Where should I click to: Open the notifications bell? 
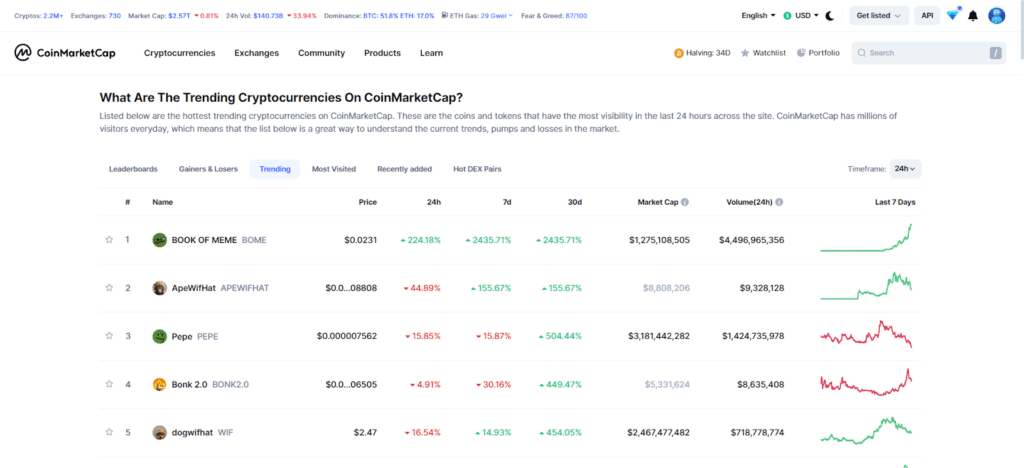tap(973, 16)
